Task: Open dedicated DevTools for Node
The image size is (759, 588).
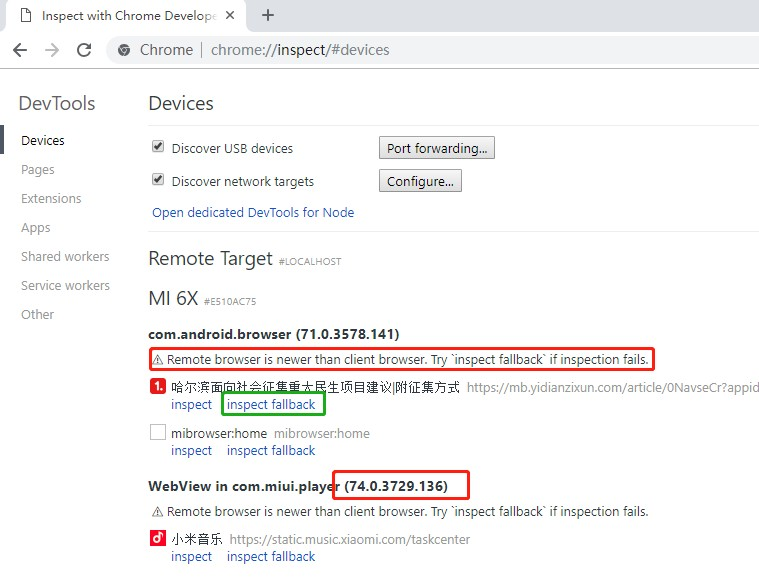Action: click(253, 212)
